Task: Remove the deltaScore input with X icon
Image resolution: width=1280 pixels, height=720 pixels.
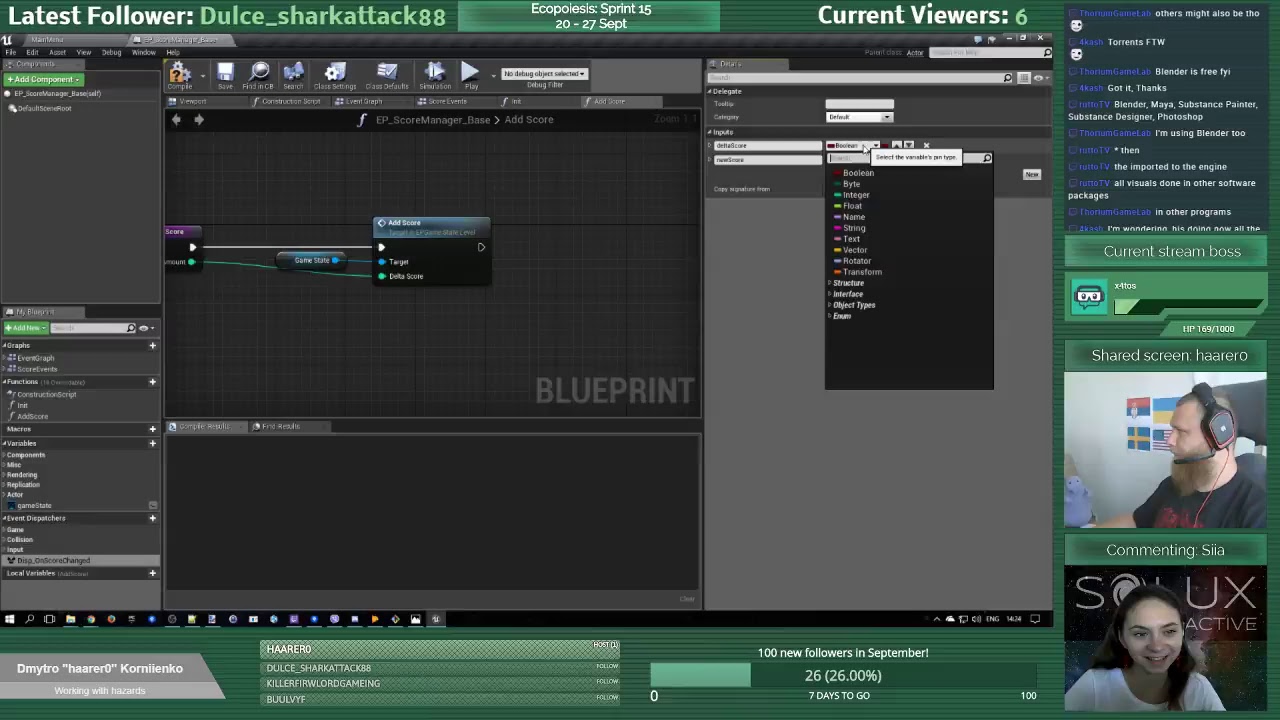Action: 926,146
